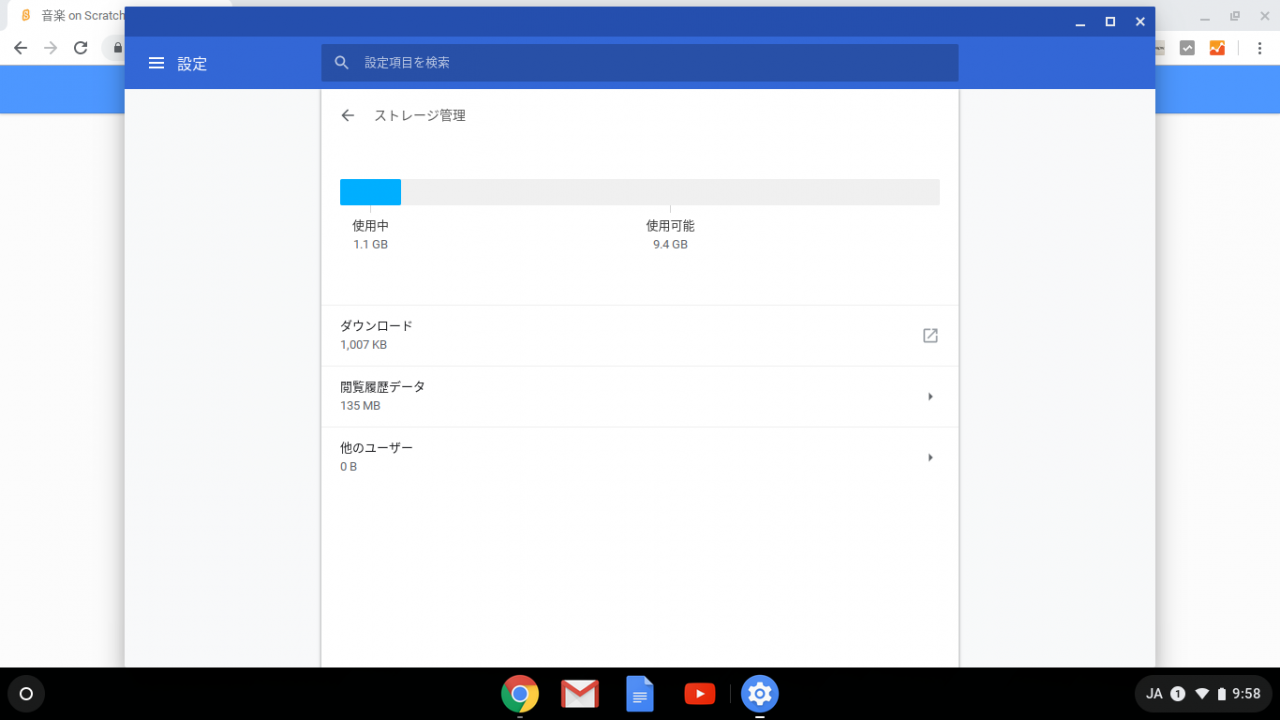Image resolution: width=1280 pixels, height=720 pixels.
Task: Click the ストレージ管理 page title
Action: [420, 116]
